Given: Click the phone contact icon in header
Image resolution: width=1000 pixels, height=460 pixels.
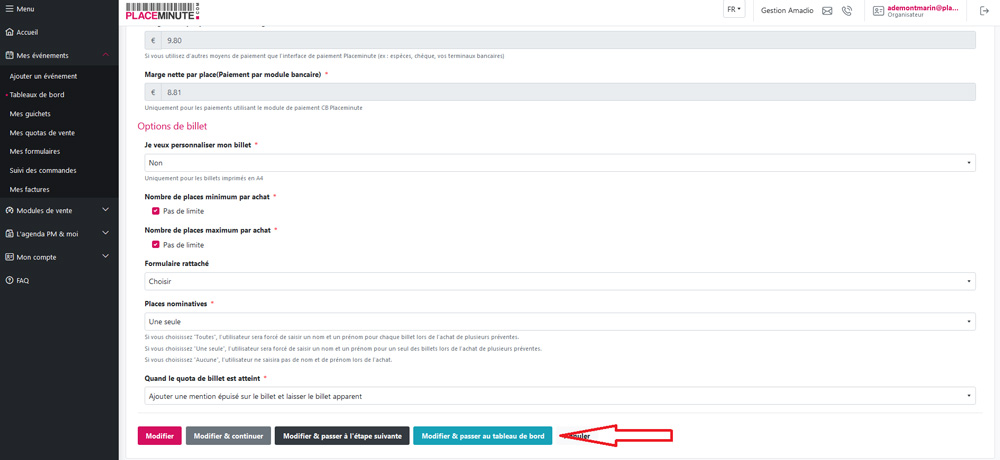Looking at the screenshot, I should 847,11.
